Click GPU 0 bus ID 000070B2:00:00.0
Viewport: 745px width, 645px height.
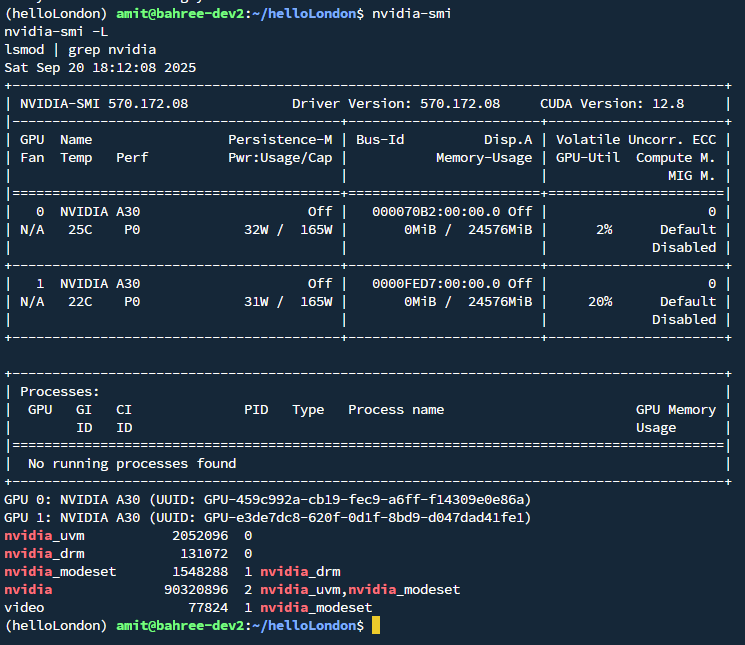[436, 211]
